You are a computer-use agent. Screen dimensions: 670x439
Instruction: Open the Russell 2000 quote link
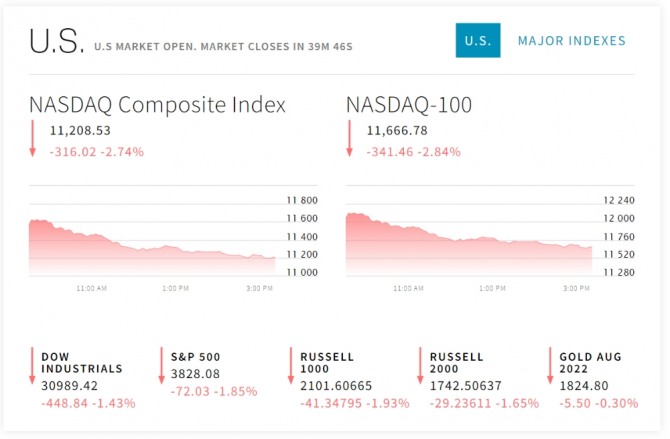pos(456,362)
